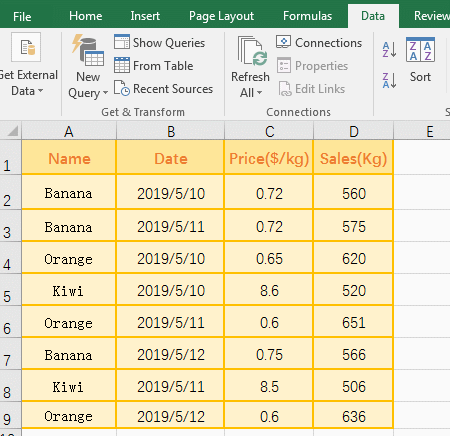450x436 pixels.
Task: Select the price cell 8.5
Action: tap(269, 385)
